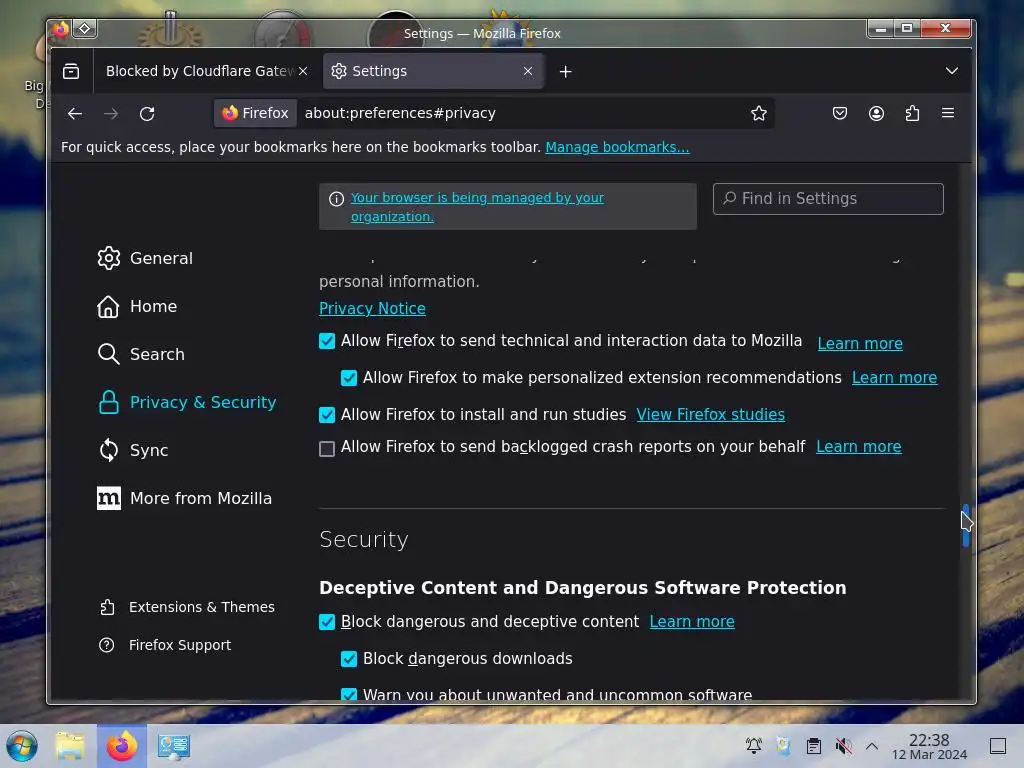The width and height of the screenshot is (1024, 768).
Task: Click the settings page vertical scrollbar thumb
Action: [965, 525]
